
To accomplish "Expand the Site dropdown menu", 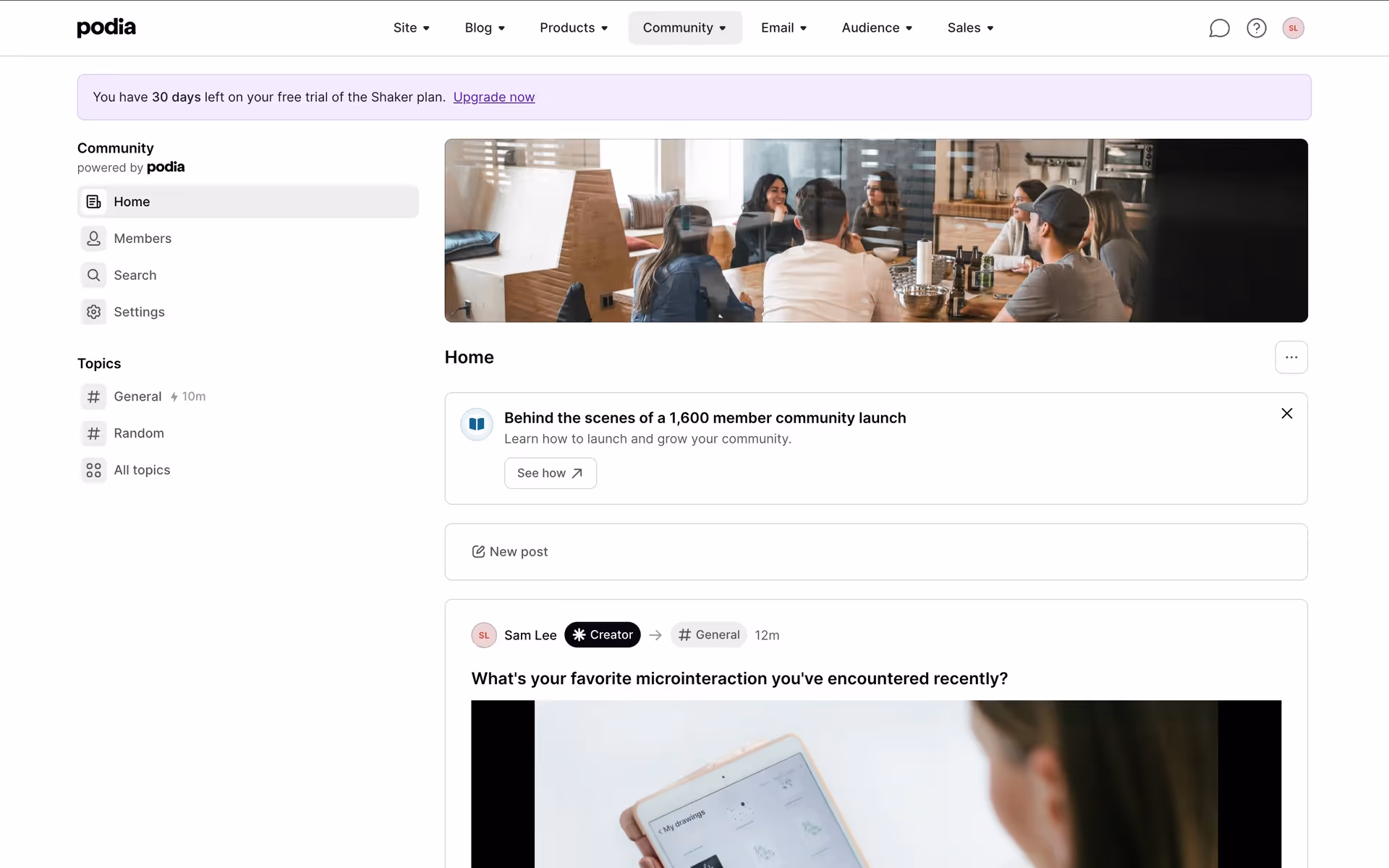I will click(411, 28).
